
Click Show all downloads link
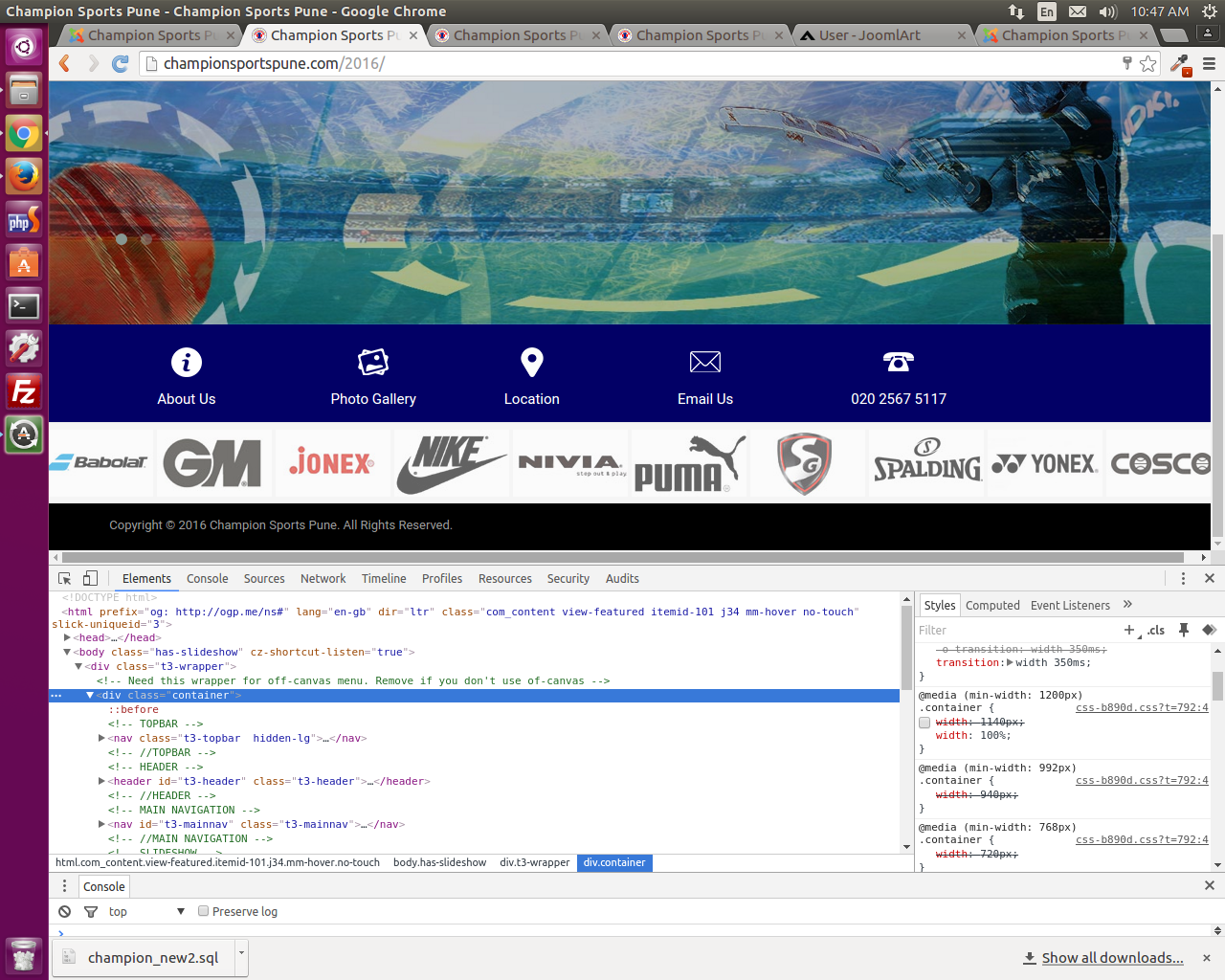(1111, 957)
